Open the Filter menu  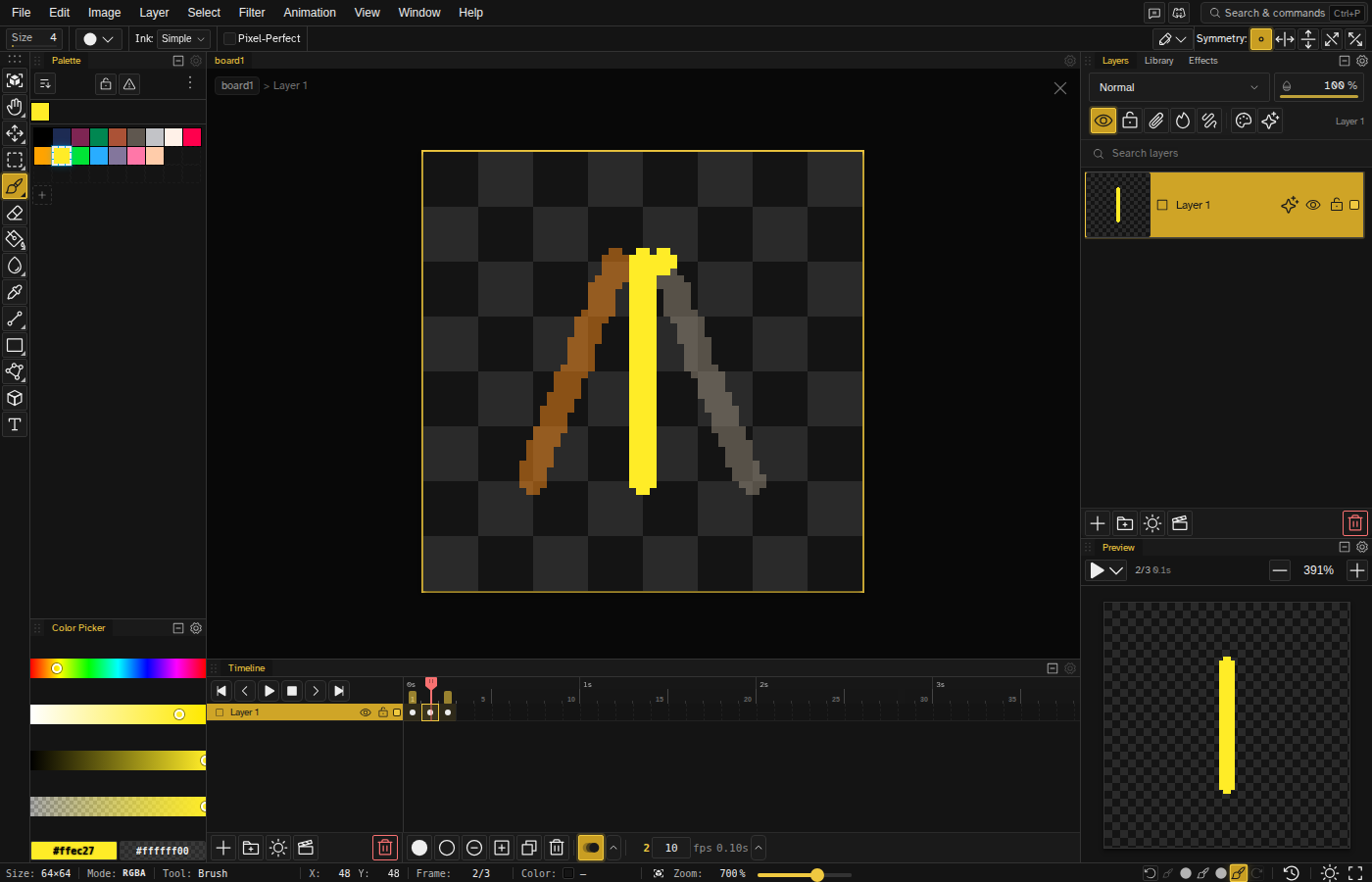tap(252, 13)
